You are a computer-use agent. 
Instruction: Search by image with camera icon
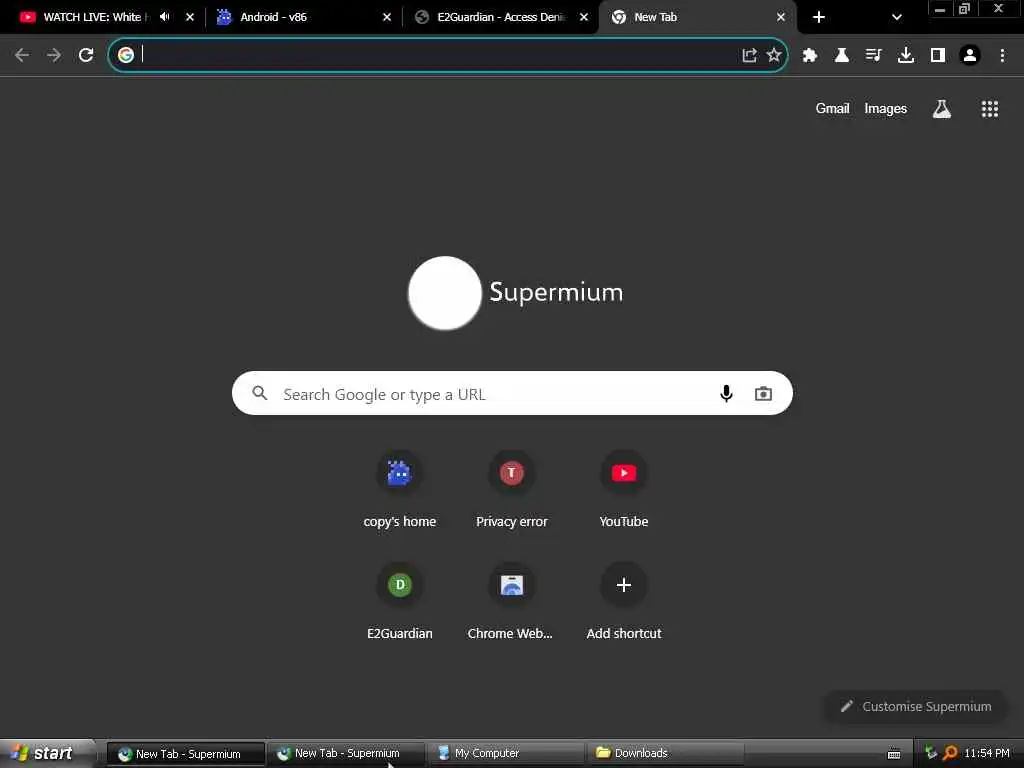point(763,393)
